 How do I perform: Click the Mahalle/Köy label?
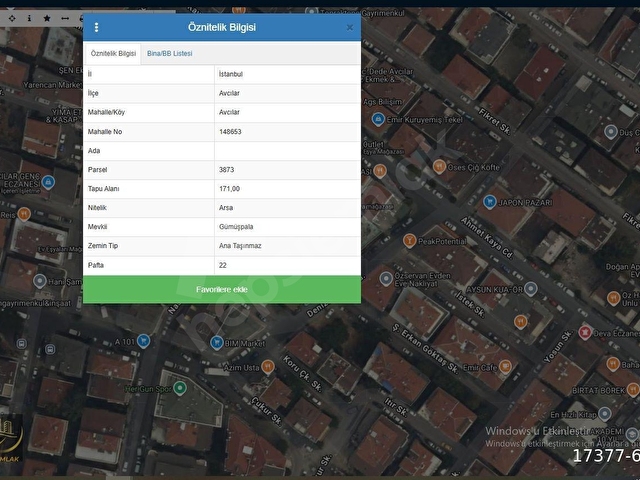tap(106, 112)
